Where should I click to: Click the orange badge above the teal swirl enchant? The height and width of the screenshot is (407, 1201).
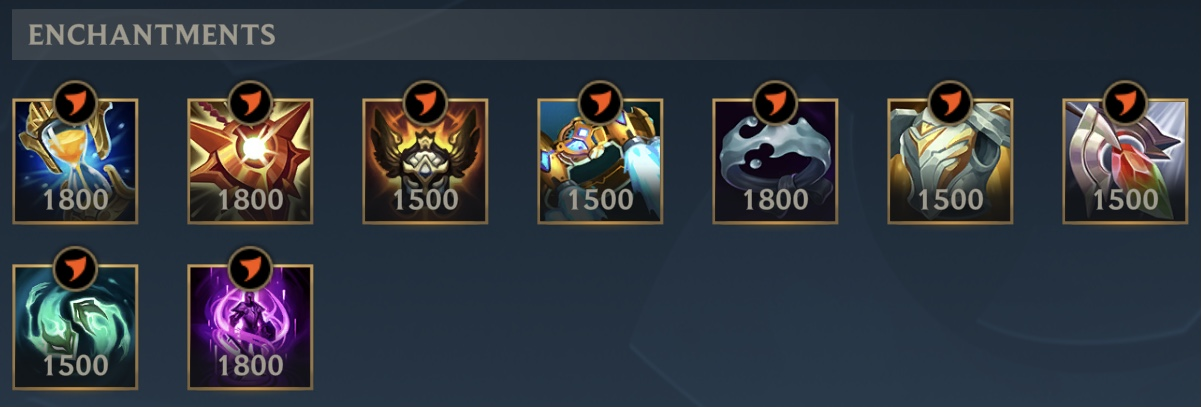(75, 268)
